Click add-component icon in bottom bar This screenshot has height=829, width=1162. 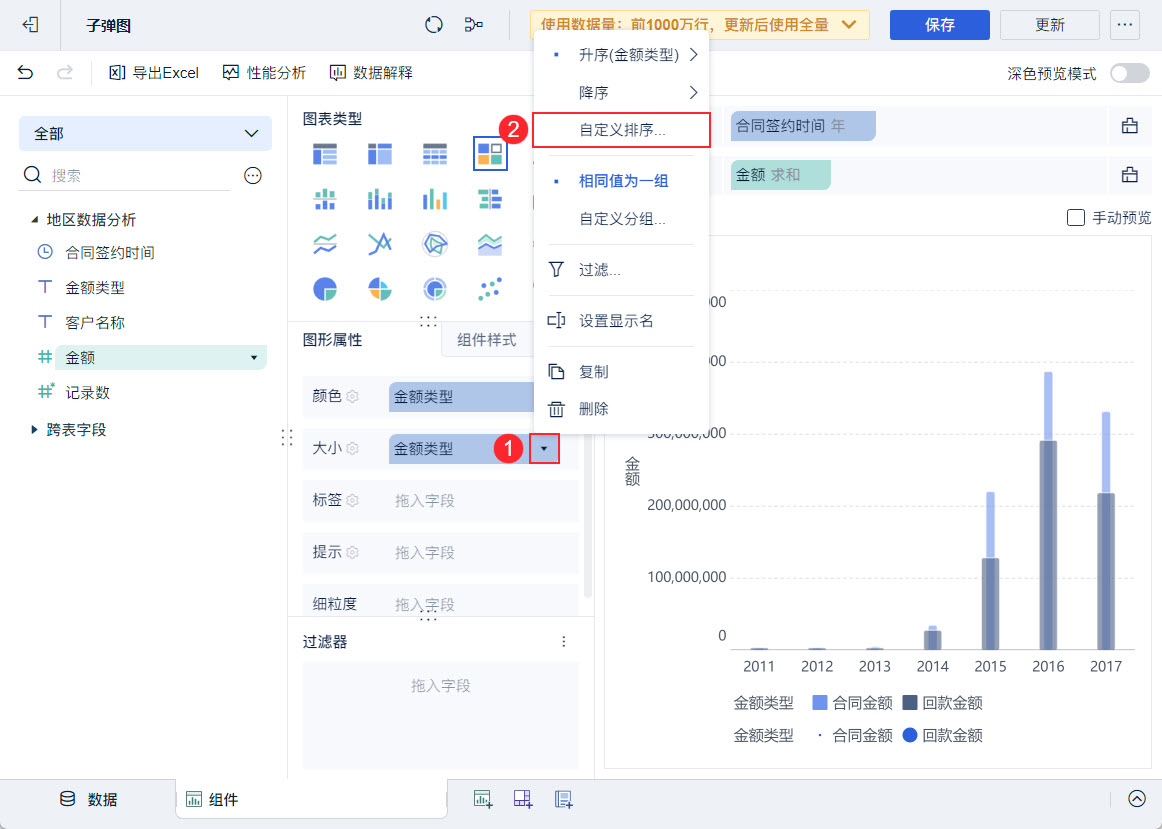tap(483, 799)
